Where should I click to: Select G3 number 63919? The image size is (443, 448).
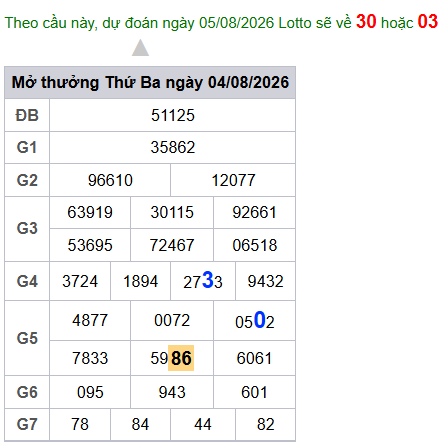90,212
